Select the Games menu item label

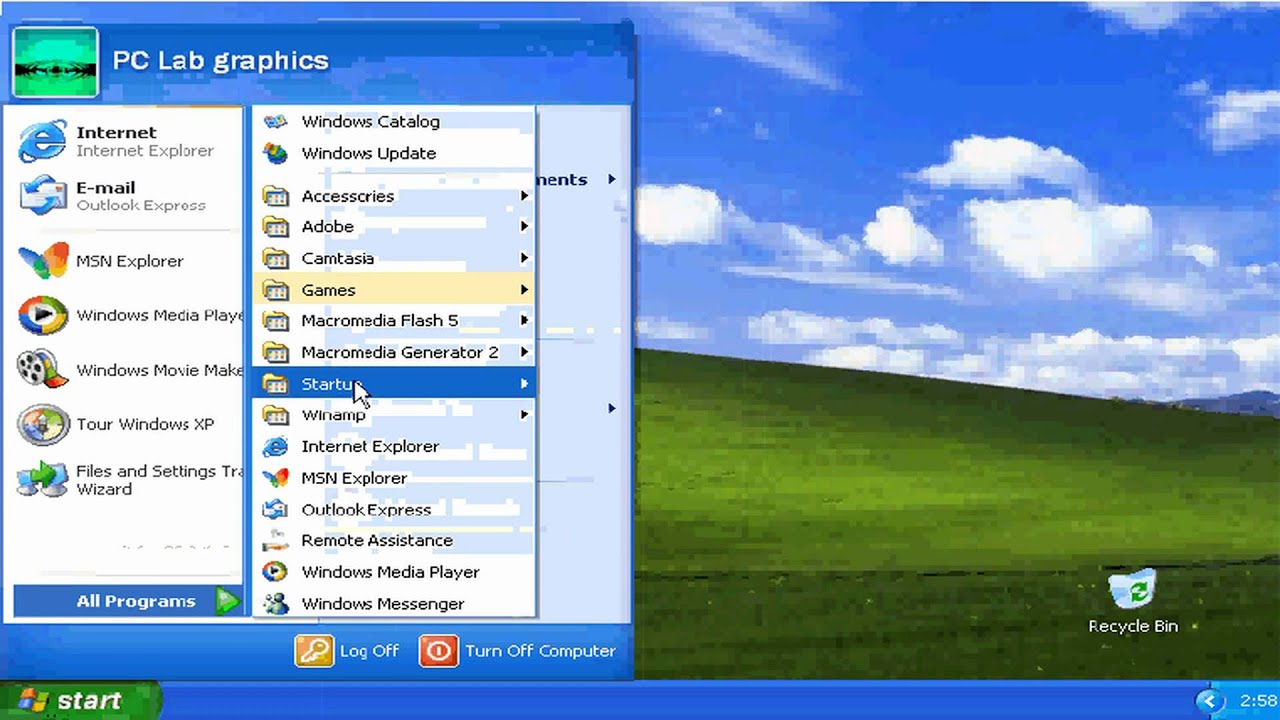(328, 290)
